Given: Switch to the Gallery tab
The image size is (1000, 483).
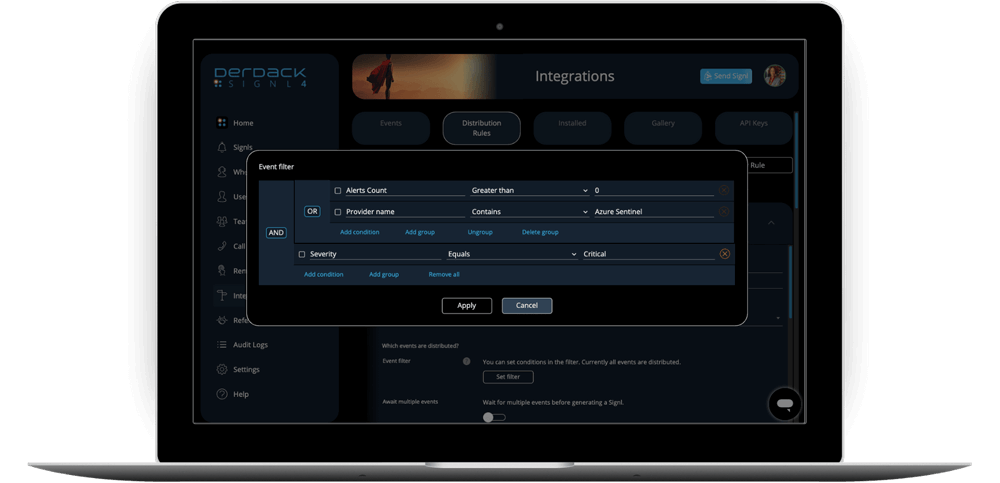Looking at the screenshot, I should tap(663, 128).
